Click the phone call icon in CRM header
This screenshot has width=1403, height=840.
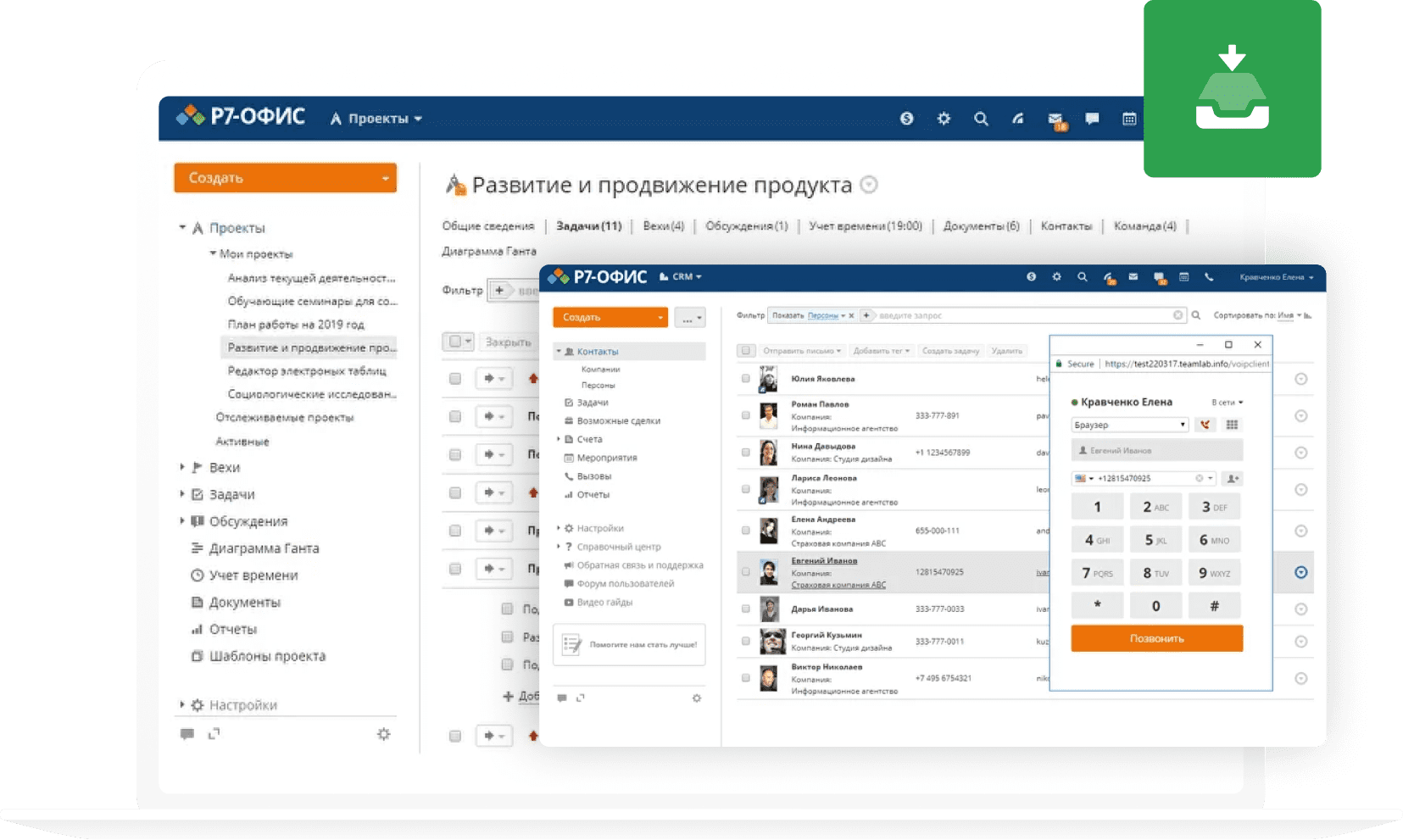tap(1209, 277)
